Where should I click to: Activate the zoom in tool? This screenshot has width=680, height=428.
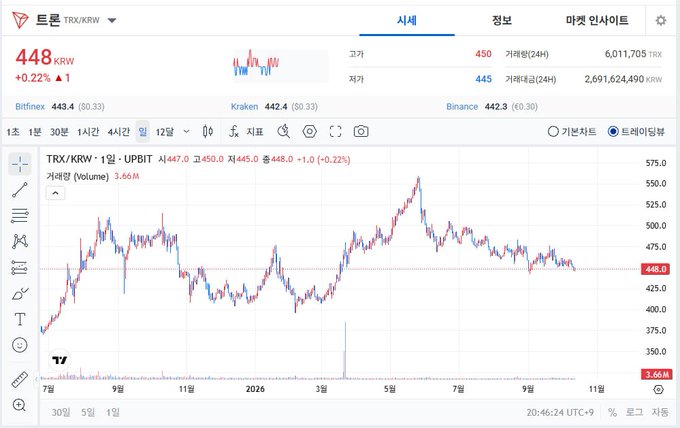tap(20, 405)
